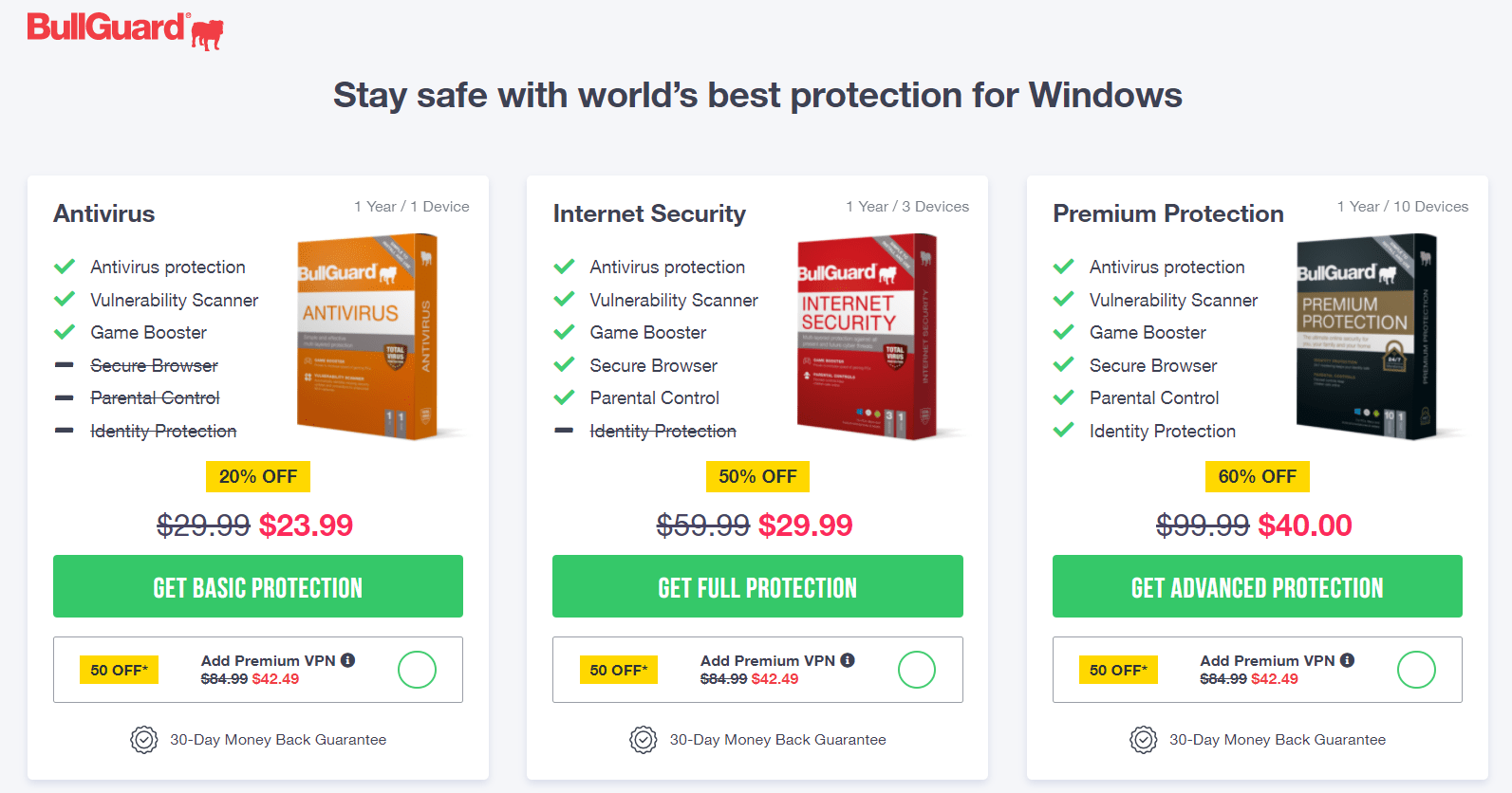Click the 60% OFF yellow badge
The width and height of the screenshot is (1512, 793).
[1258, 476]
